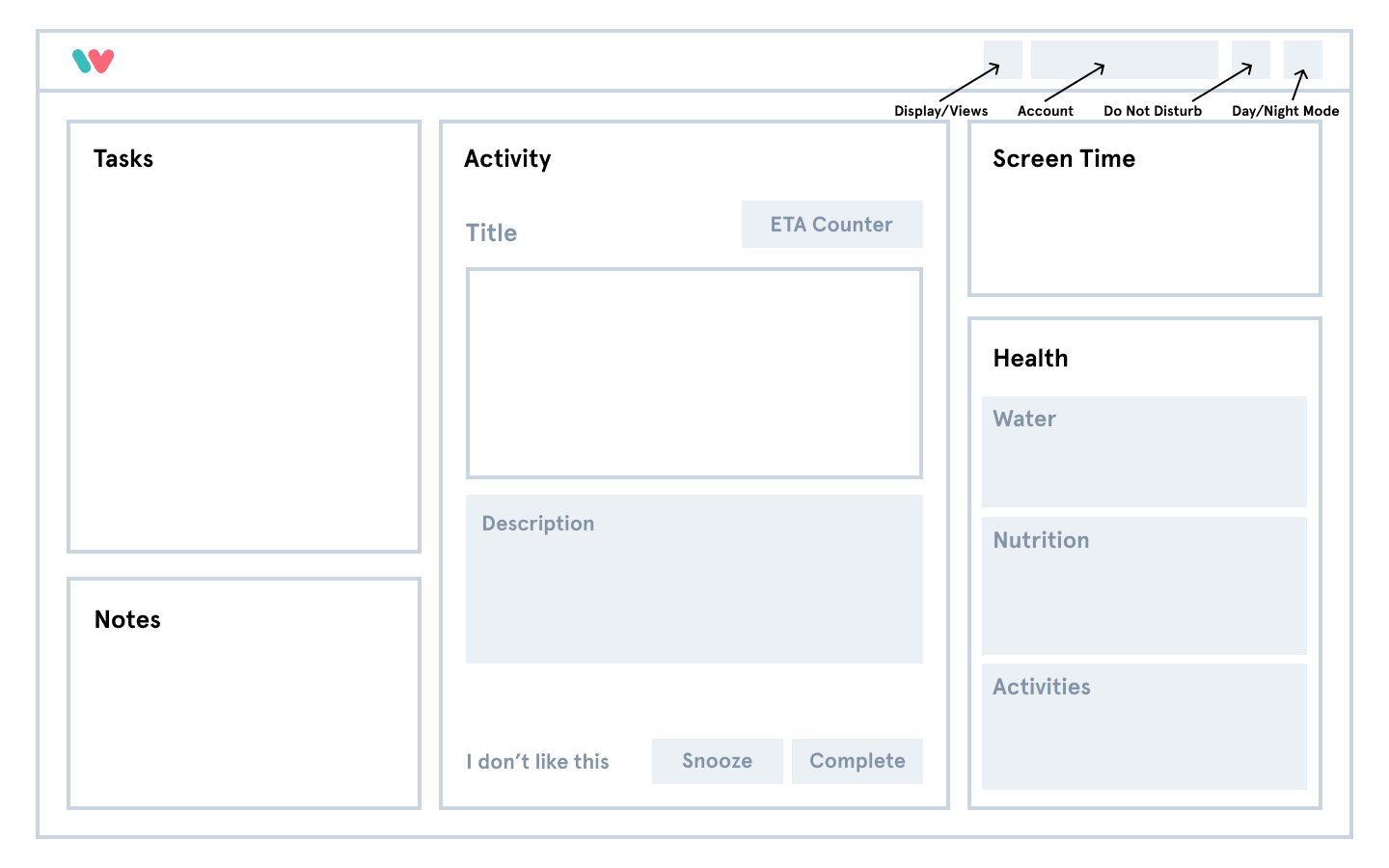Viewport: 1389px width, 868px height.
Task: Open the Activities health section
Action: [x=1144, y=726]
